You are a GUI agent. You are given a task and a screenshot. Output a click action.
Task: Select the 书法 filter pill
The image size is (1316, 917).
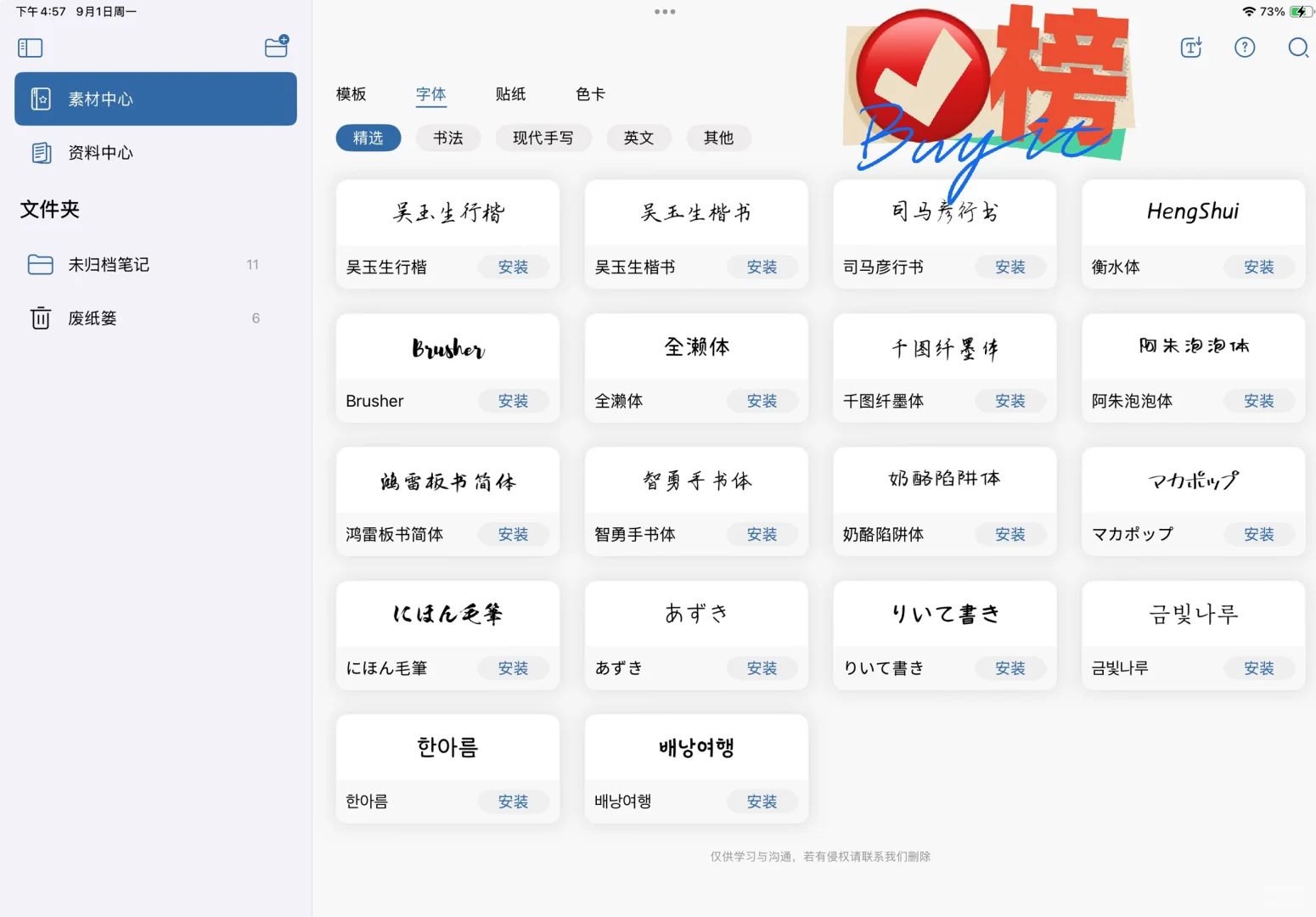tap(448, 138)
